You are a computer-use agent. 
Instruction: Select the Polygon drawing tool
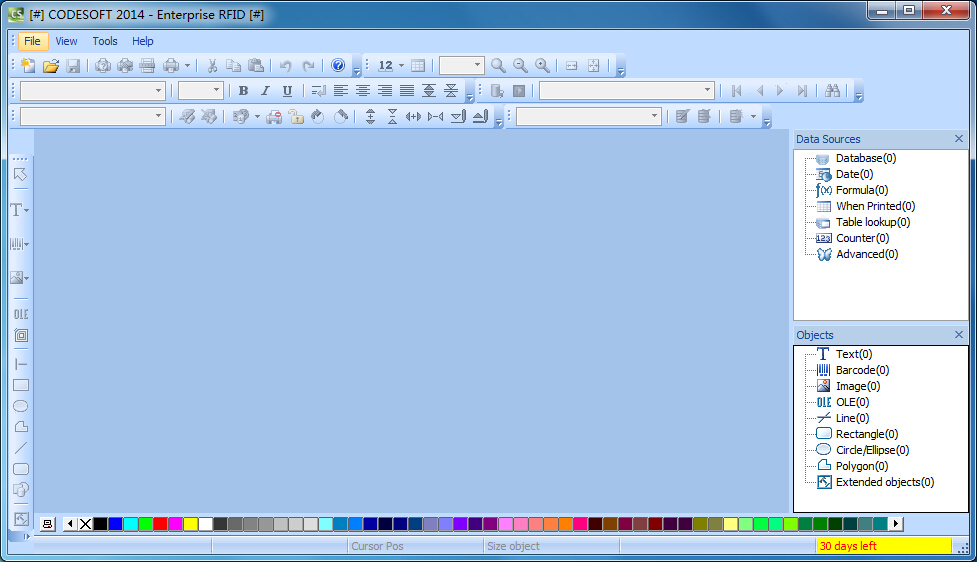tap(21, 427)
